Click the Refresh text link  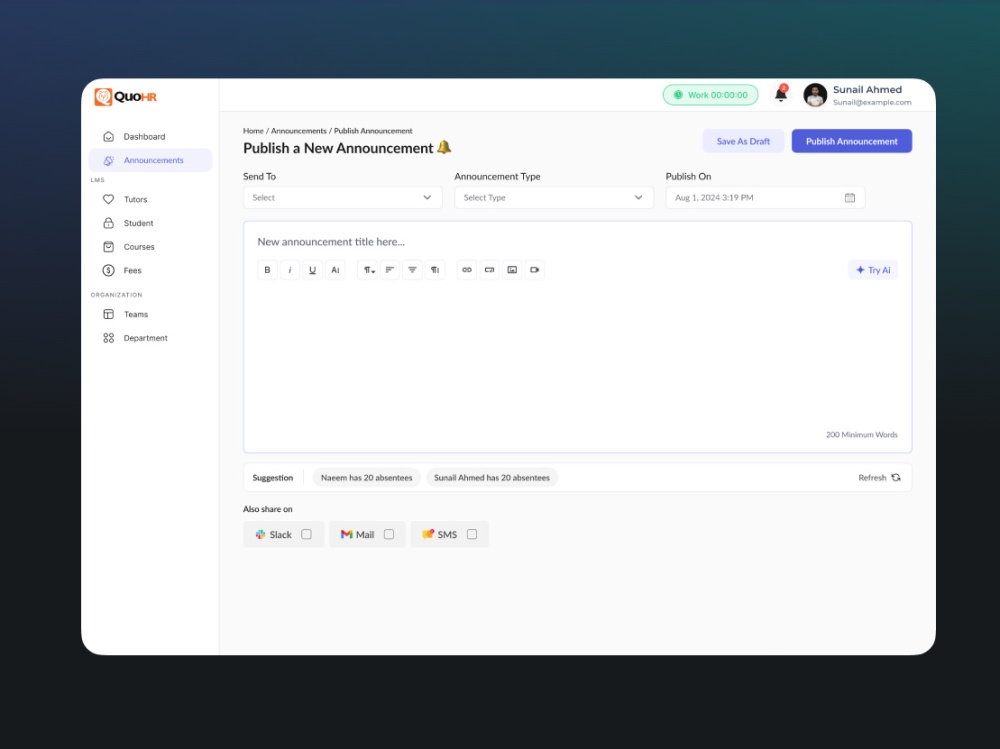tap(872, 477)
